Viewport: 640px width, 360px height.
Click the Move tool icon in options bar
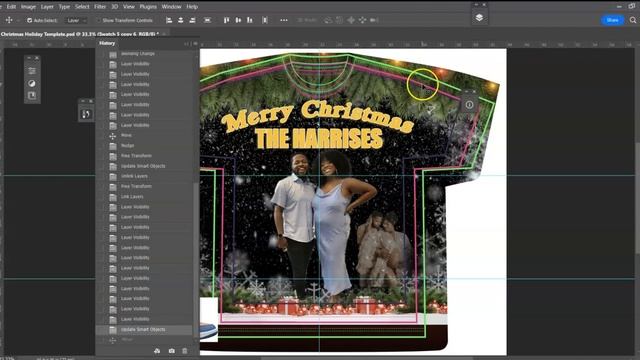pyautogui.click(x=8, y=20)
